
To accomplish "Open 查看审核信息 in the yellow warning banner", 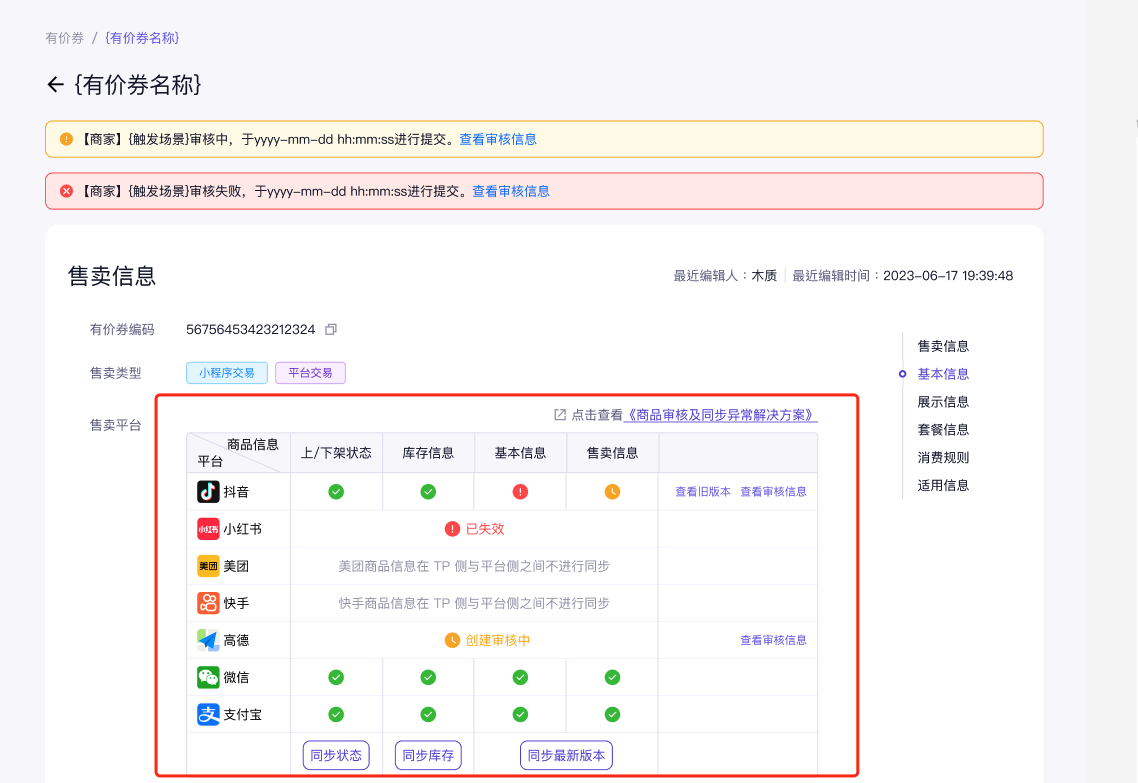I will click(498, 139).
